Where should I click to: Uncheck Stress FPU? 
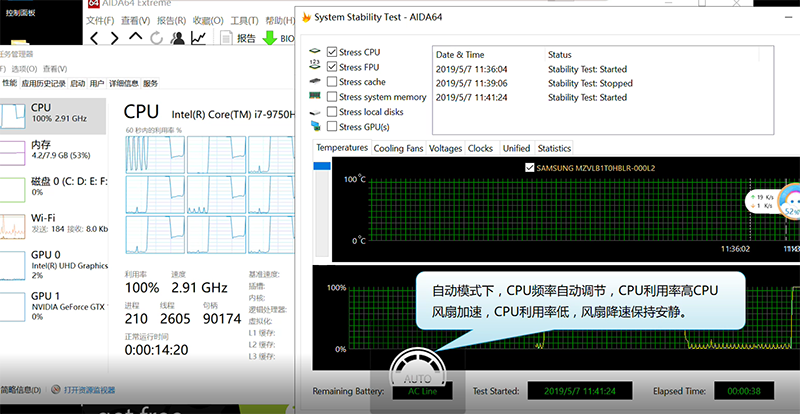click(x=332, y=67)
